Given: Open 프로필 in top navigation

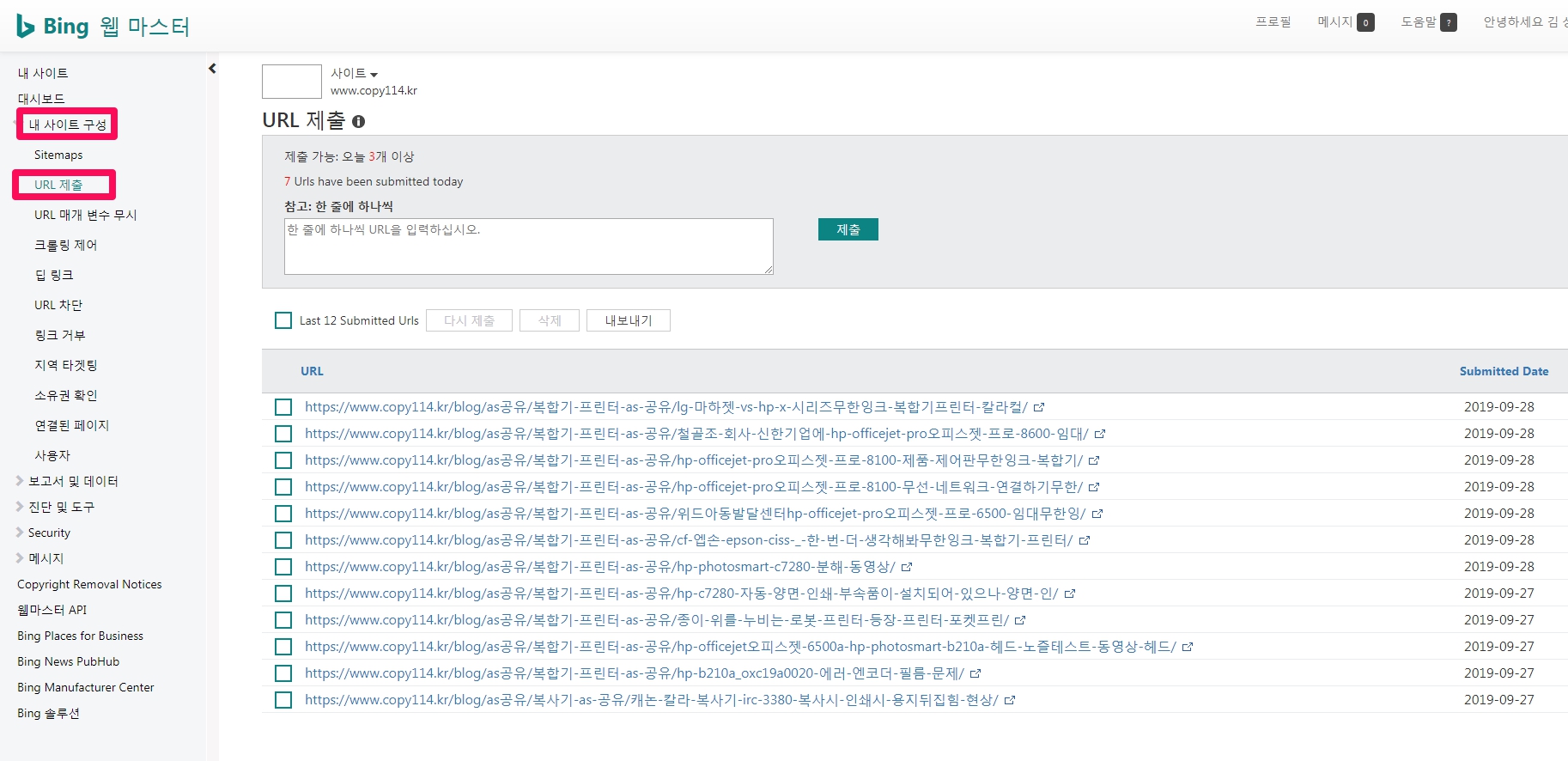Looking at the screenshot, I should (1273, 22).
